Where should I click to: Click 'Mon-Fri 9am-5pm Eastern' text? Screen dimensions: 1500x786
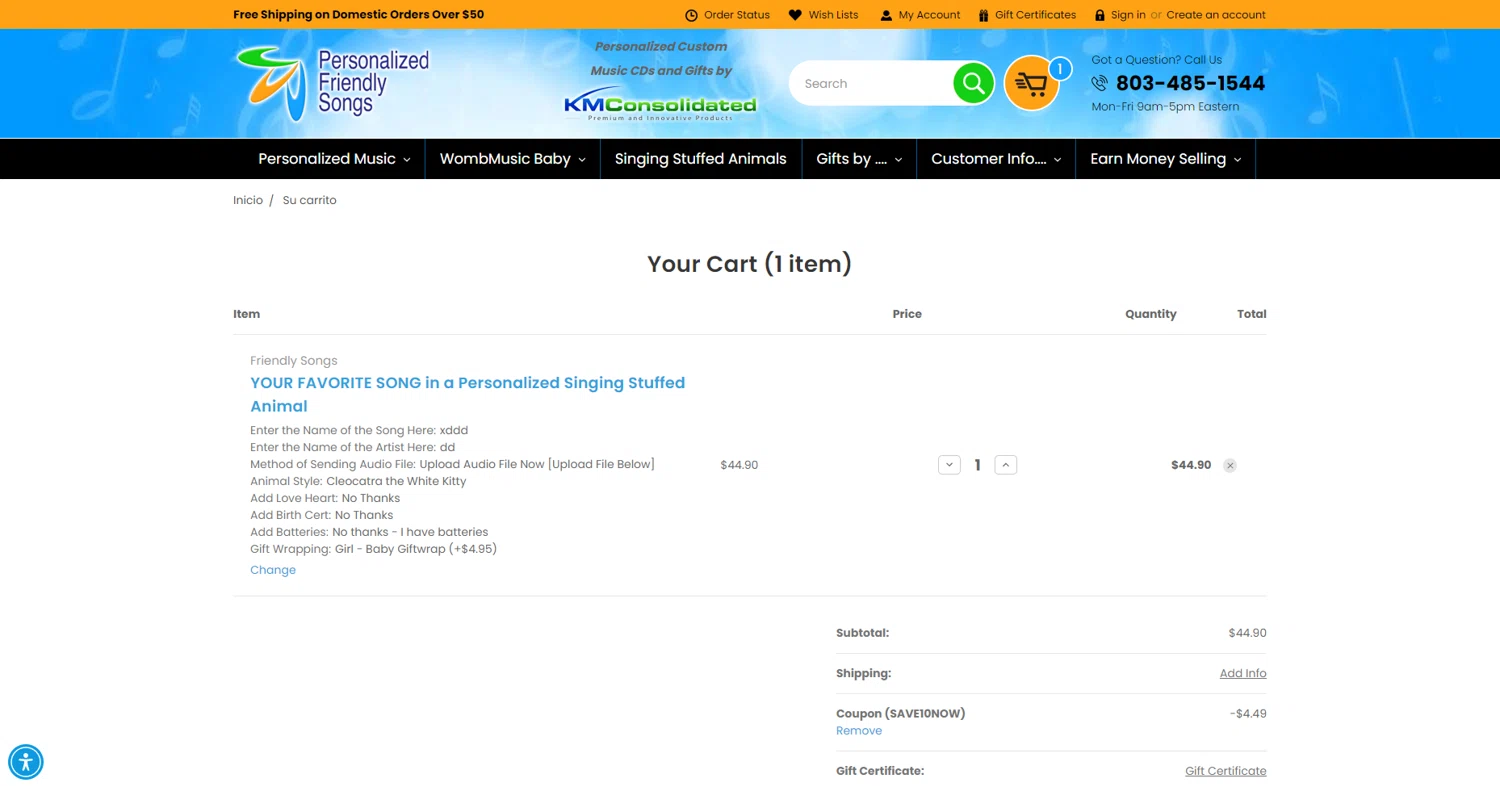[1165, 107]
